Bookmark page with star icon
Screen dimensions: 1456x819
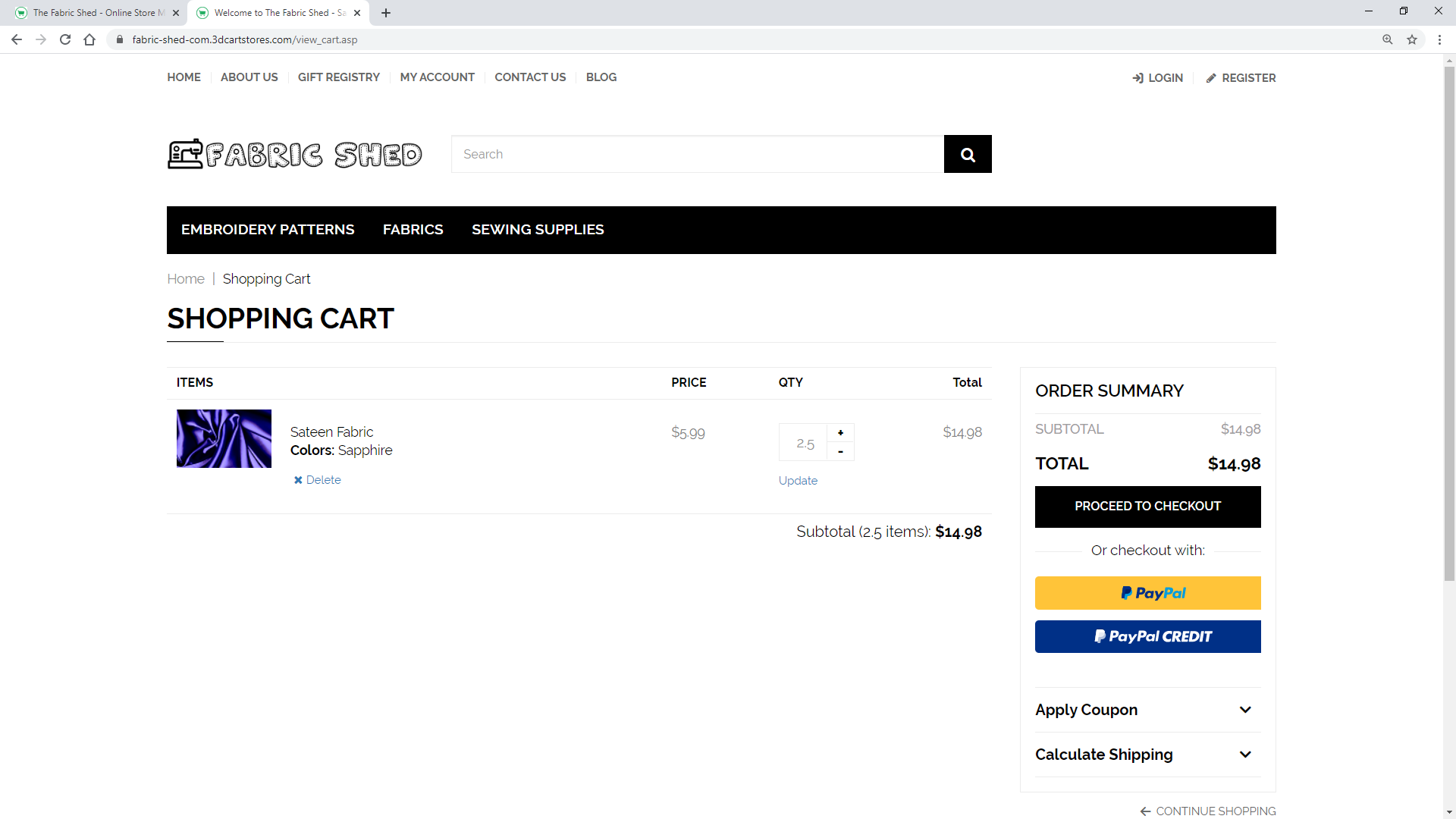click(1412, 39)
